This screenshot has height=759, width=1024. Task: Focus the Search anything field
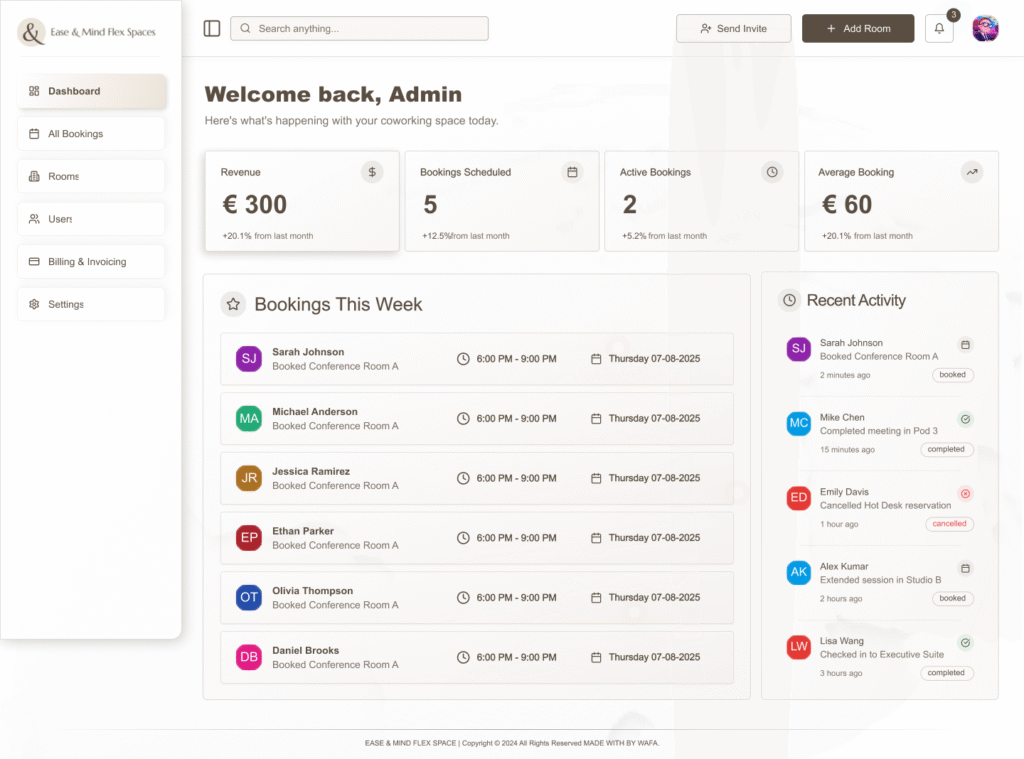tap(360, 29)
